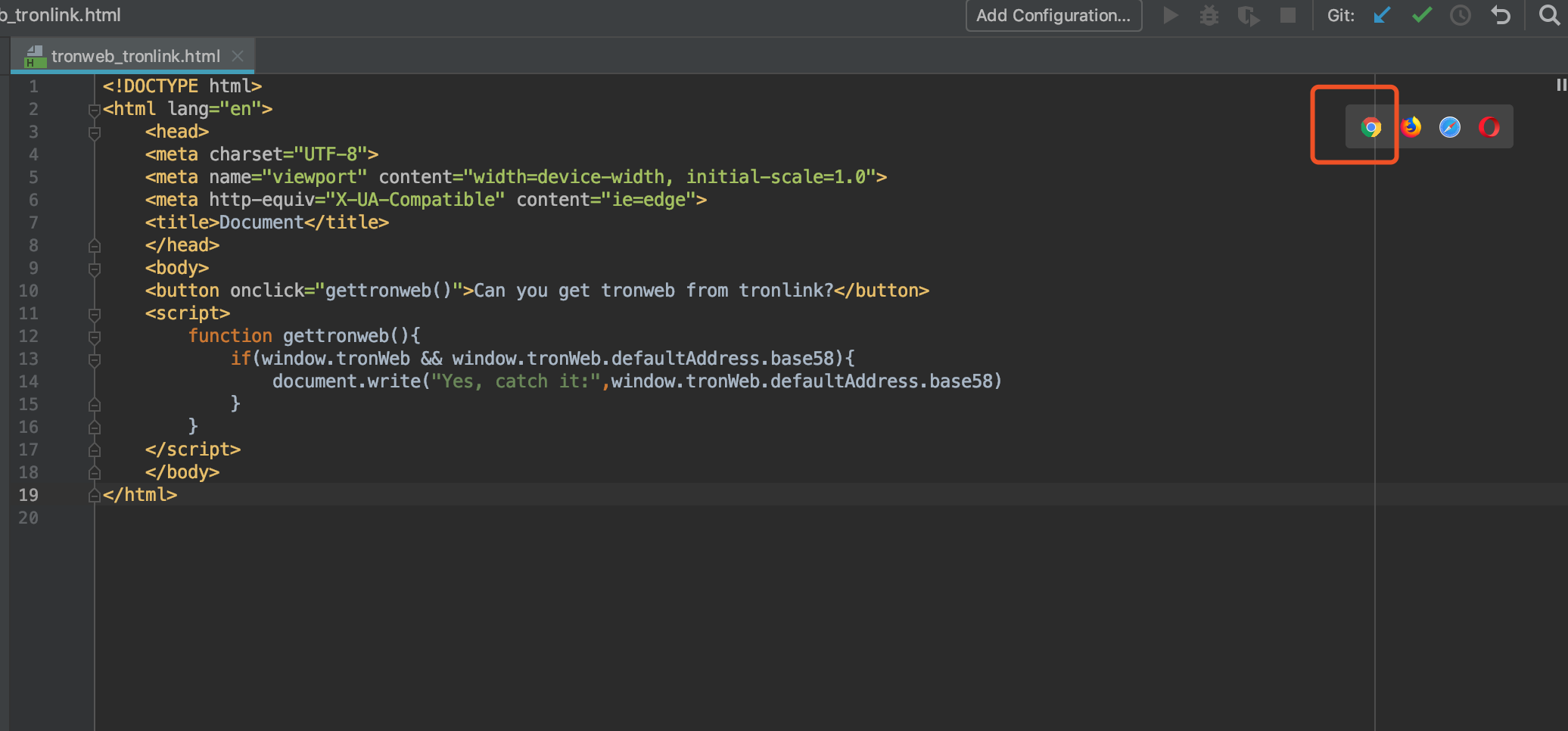Collapse gettronweb function fold on line 12

click(95, 338)
